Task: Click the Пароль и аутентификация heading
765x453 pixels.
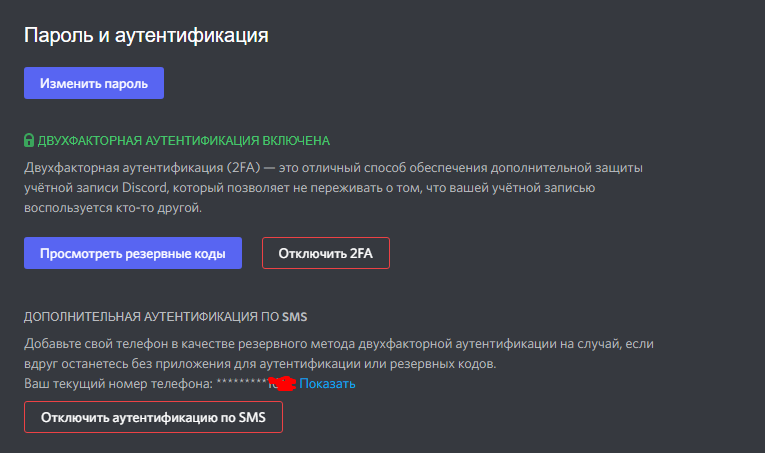Action: [x=146, y=35]
